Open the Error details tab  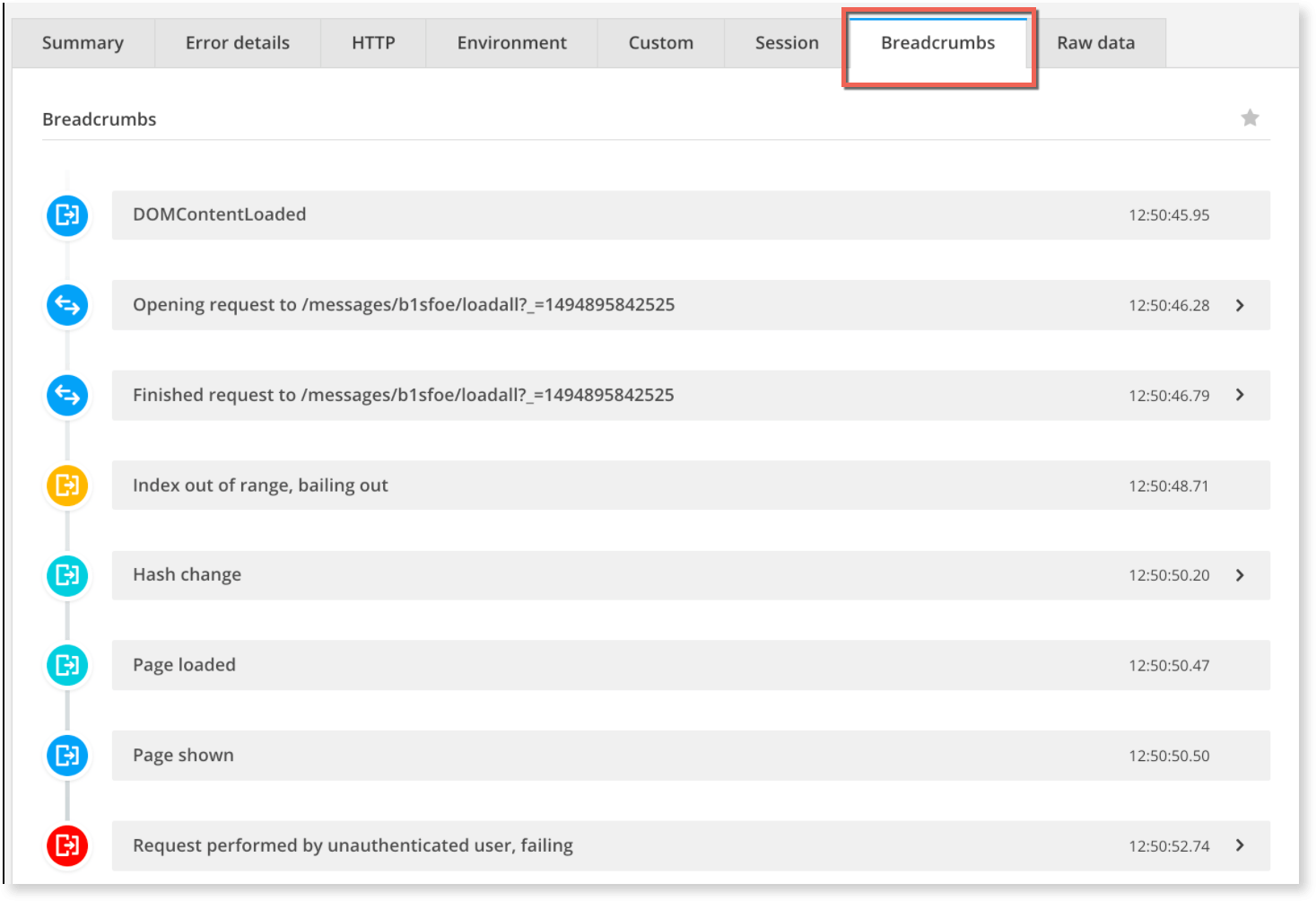(x=238, y=43)
